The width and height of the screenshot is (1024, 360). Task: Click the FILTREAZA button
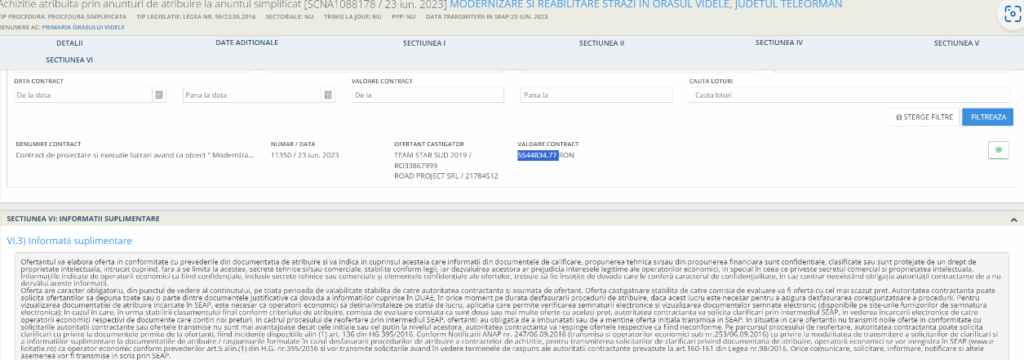click(987, 117)
